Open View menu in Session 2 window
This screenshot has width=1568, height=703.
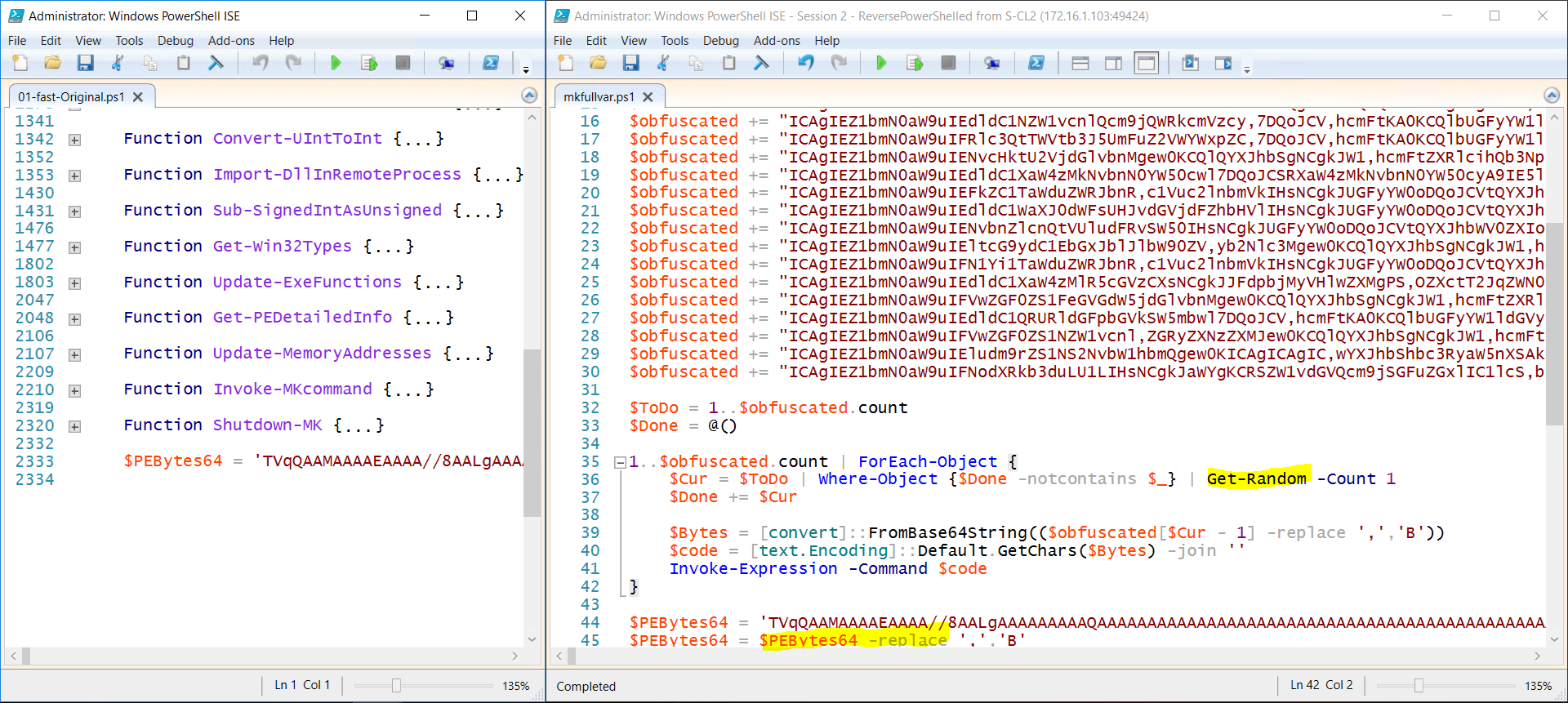pyautogui.click(x=634, y=40)
